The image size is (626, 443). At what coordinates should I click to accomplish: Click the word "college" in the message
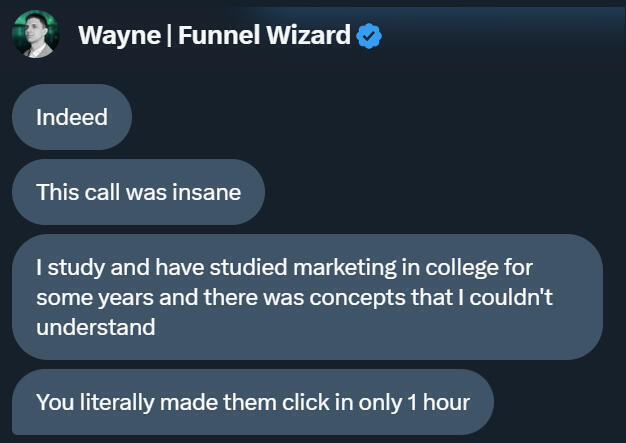click(443, 268)
